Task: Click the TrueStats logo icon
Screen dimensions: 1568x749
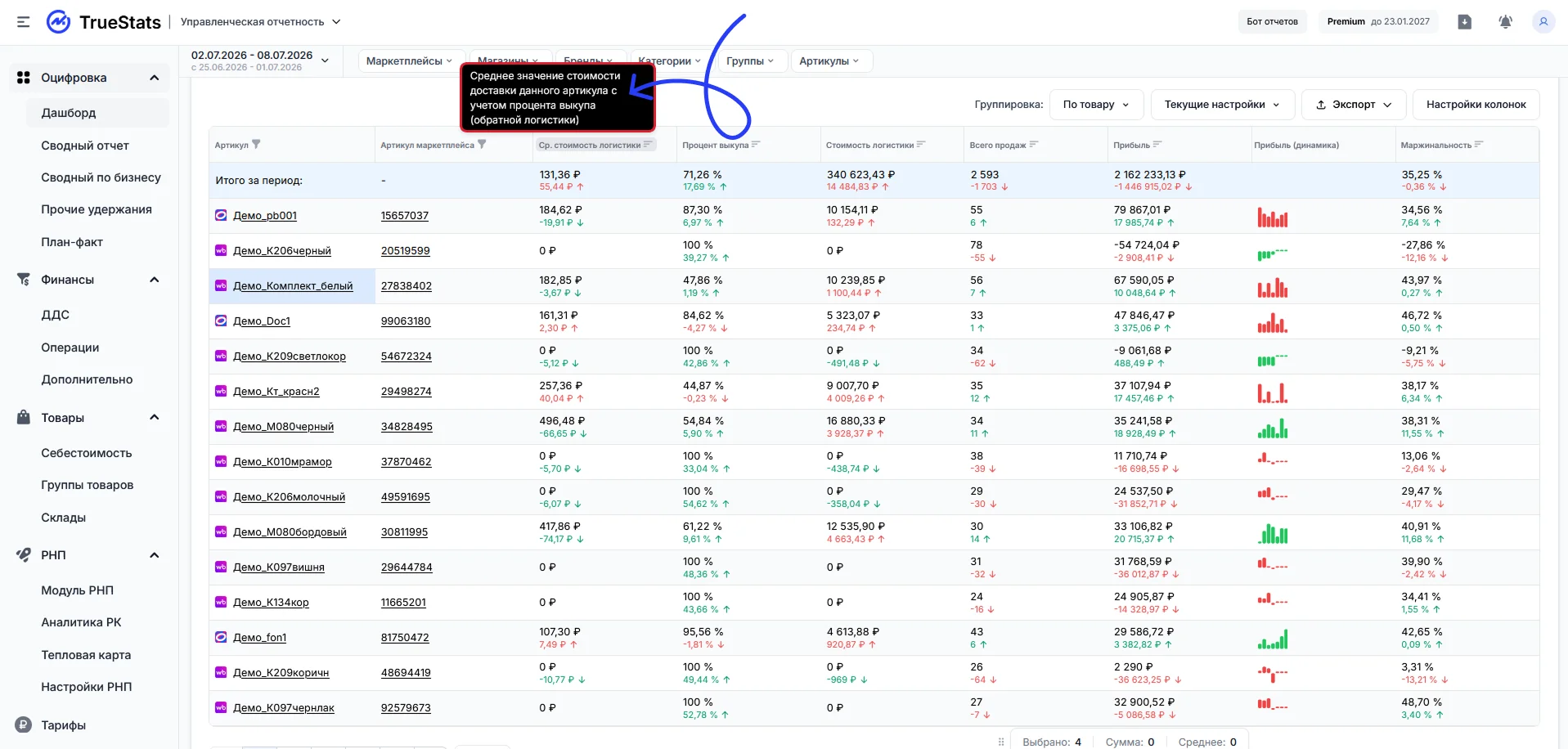Action: pyautogui.click(x=58, y=22)
